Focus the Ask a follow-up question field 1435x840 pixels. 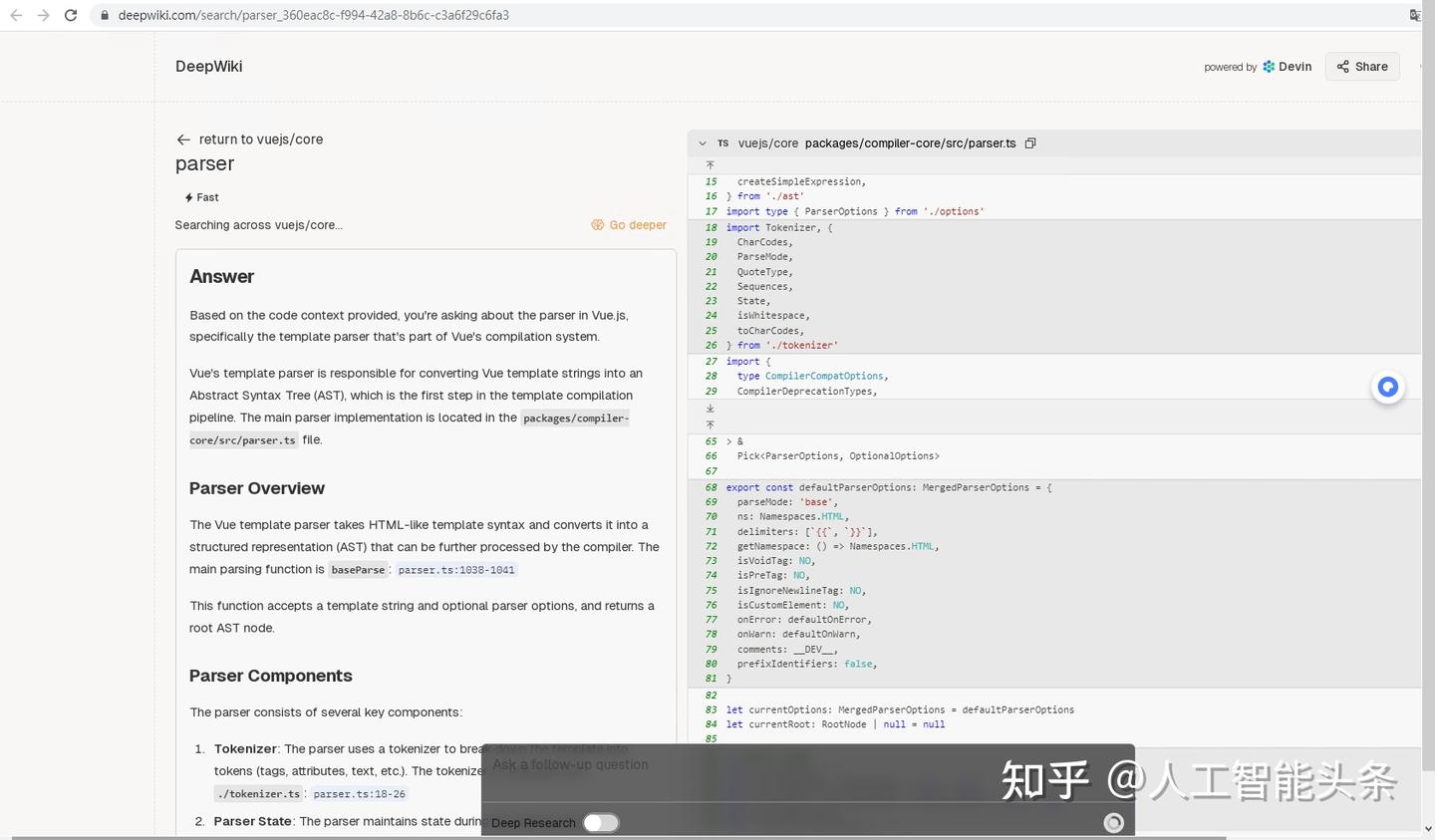807,765
